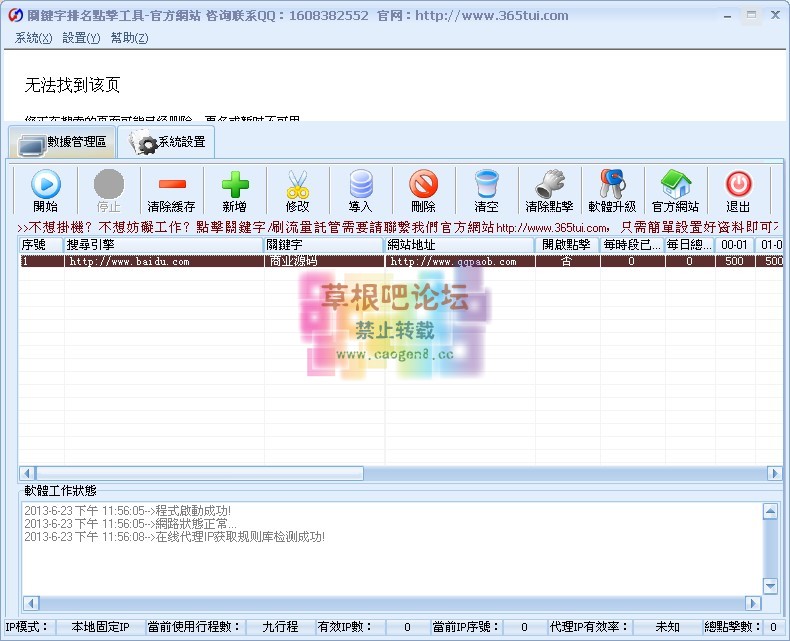Click log line 在线代理IP获取规则库检测成功!

[174, 537]
